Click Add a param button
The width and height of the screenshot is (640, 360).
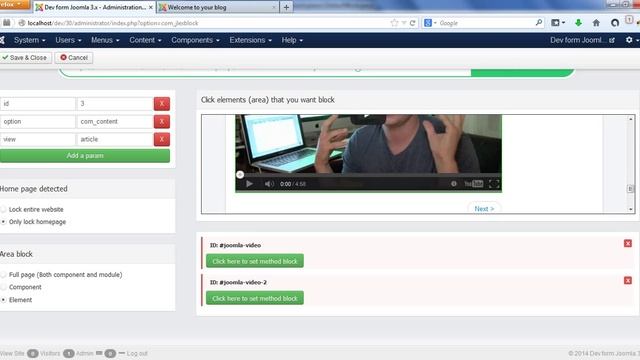(x=85, y=156)
